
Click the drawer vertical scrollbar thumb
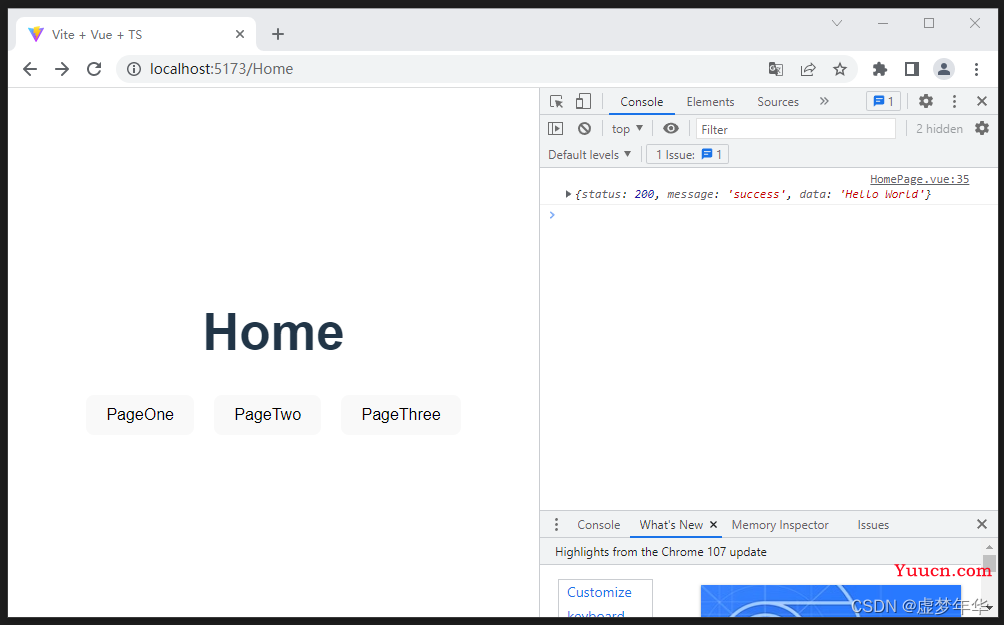989,563
